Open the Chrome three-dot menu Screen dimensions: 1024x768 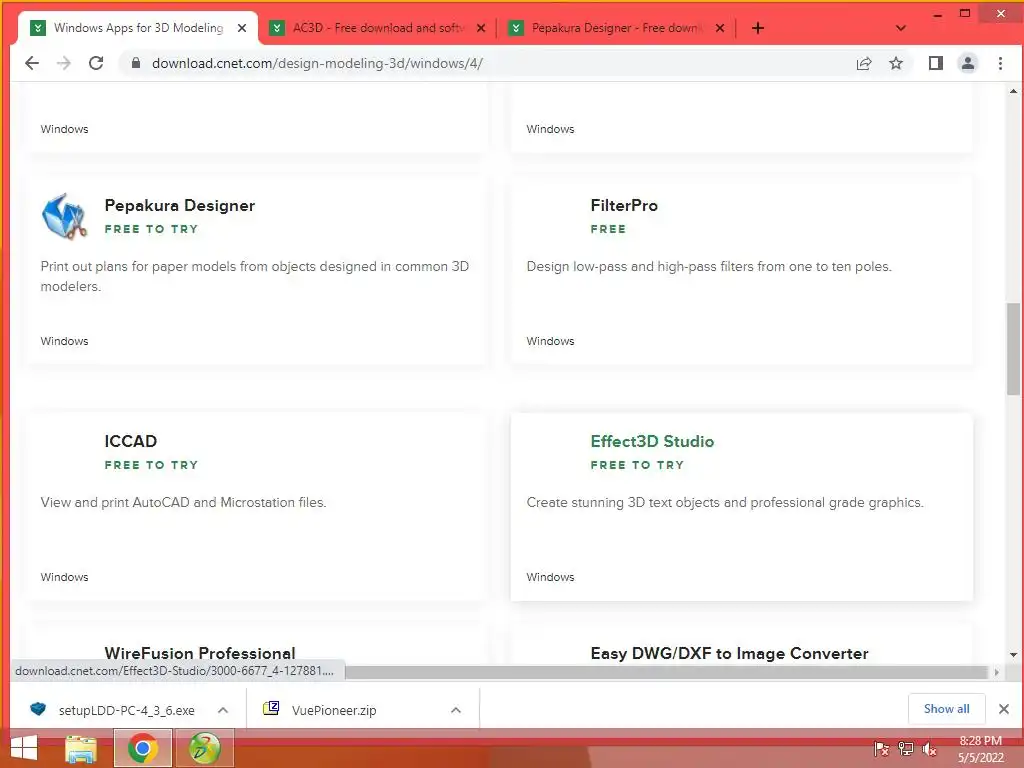(1000, 63)
